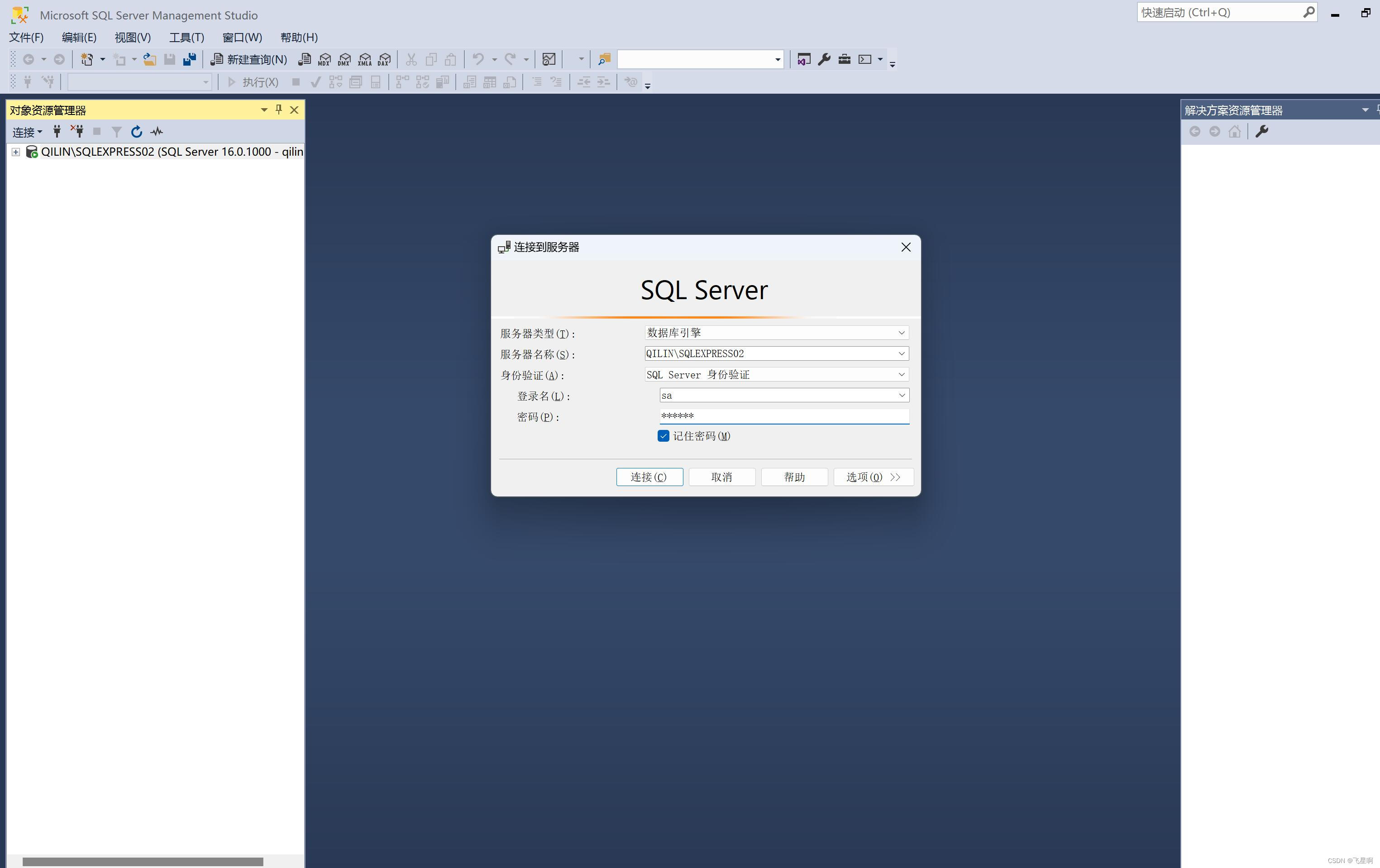Expand the QILIN\SQLEXPRESS02 server tree node
Viewport: 1380px width, 868px height.
pyautogui.click(x=15, y=152)
